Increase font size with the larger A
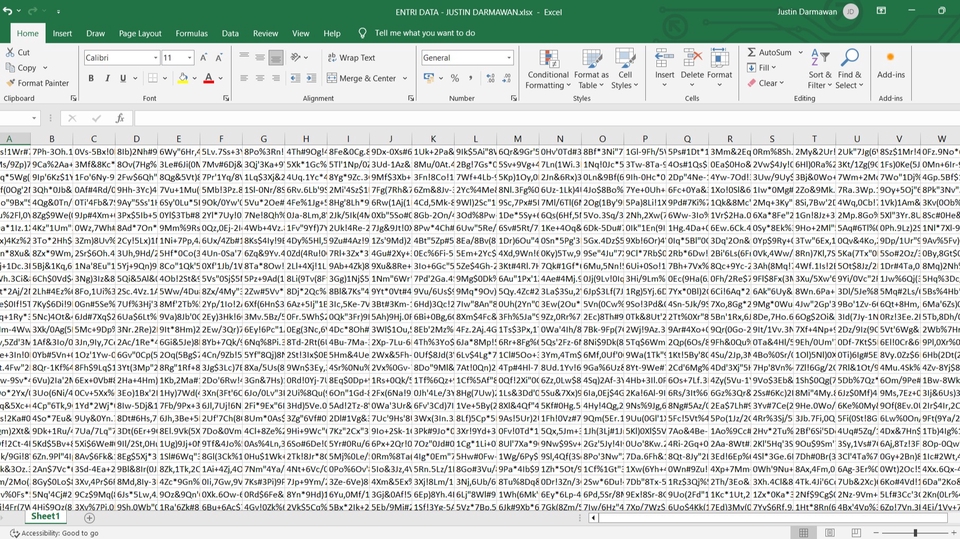Screen dimensions: 960x539 [204, 58]
